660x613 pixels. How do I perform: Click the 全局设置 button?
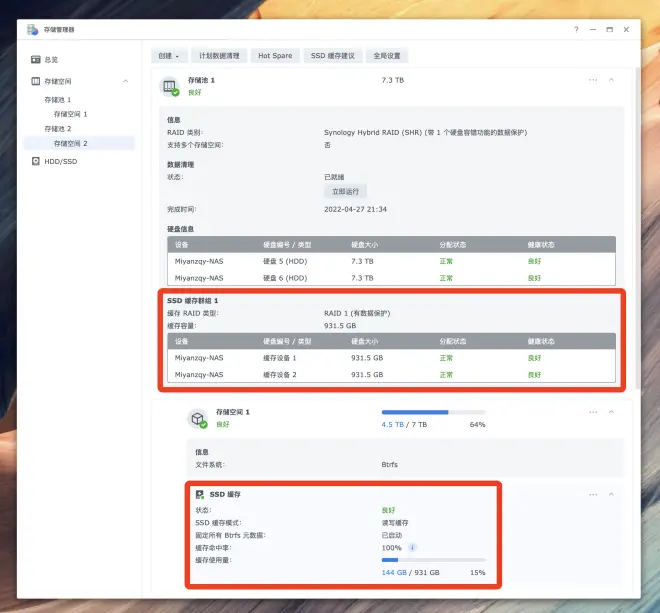tap(387, 56)
